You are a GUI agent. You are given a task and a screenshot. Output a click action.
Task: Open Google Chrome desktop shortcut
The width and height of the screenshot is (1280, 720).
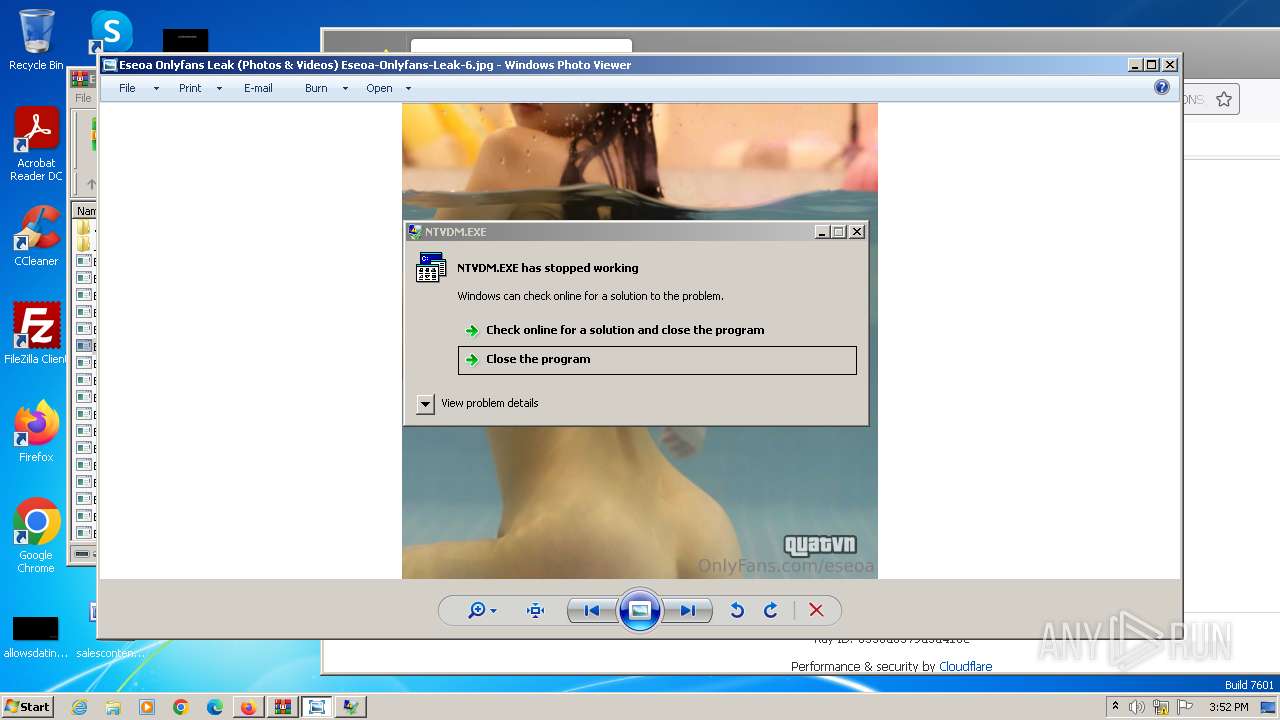tap(36, 536)
